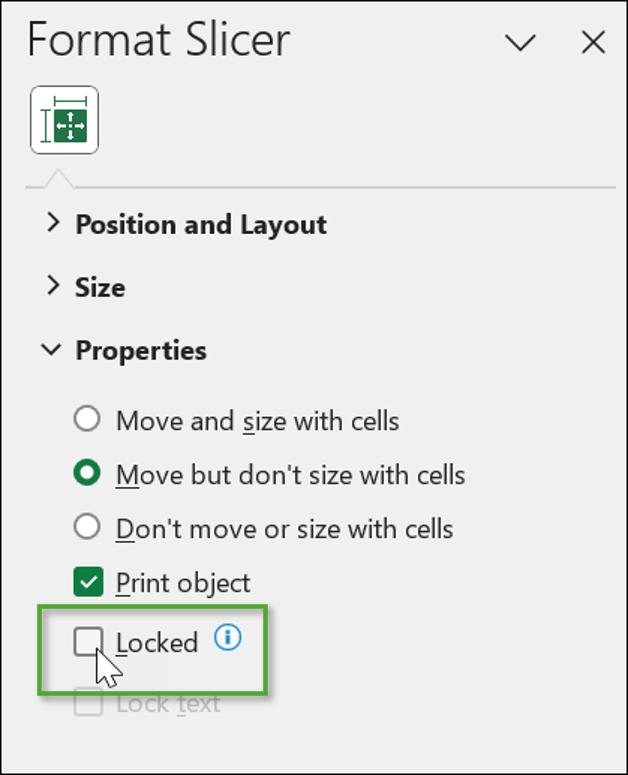Tick the greyed Lock text checkbox
Image resolution: width=628 pixels, height=775 pixels.
[x=88, y=703]
